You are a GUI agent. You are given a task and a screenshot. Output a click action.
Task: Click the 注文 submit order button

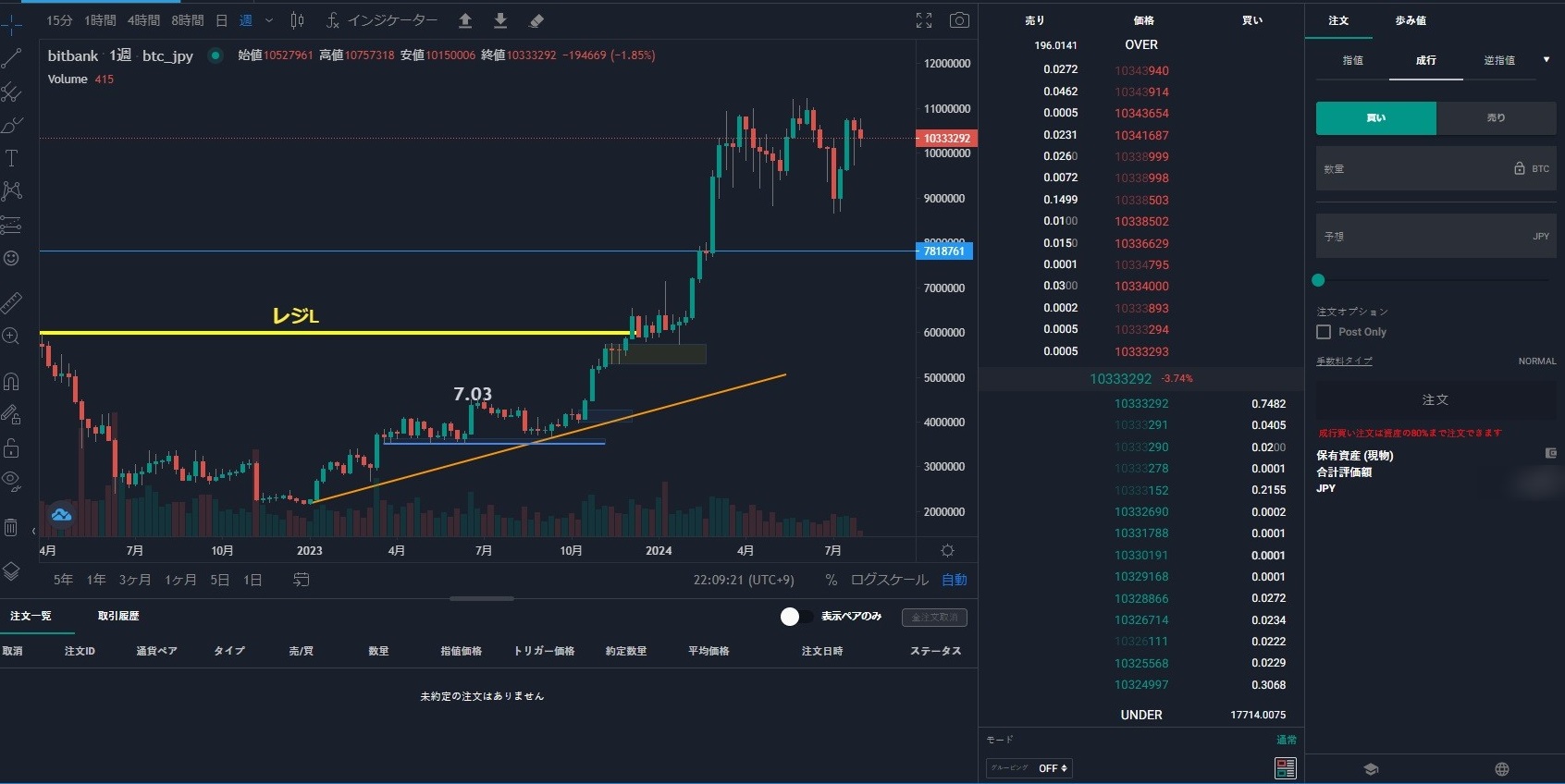[x=1436, y=399]
